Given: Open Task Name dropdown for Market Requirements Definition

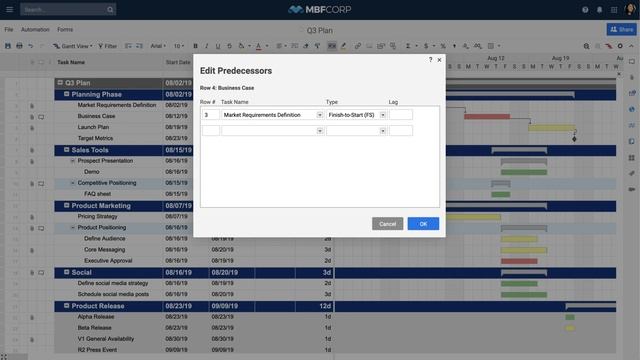Looking at the screenshot, I should tap(320, 115).
